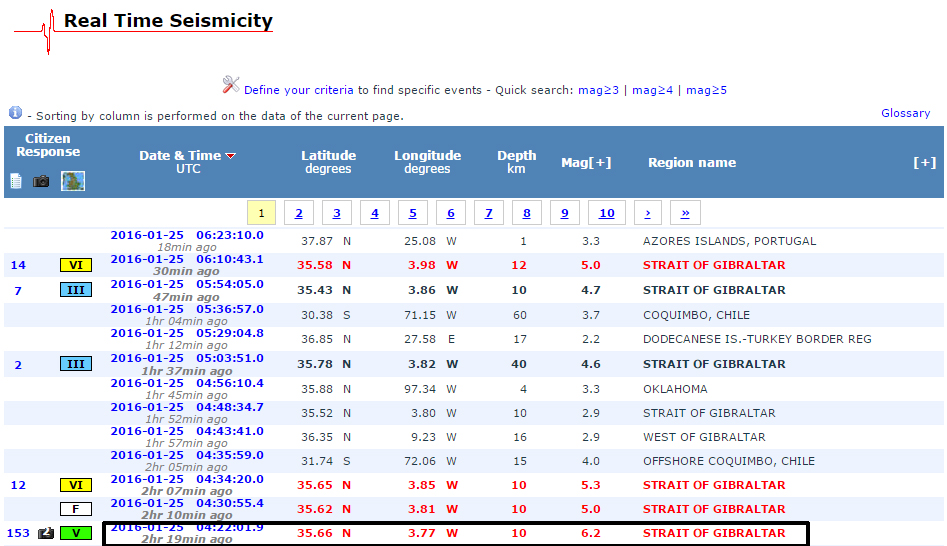This screenshot has width=947, height=546.
Task: Open the Define your criteria link
Action: 299,90
